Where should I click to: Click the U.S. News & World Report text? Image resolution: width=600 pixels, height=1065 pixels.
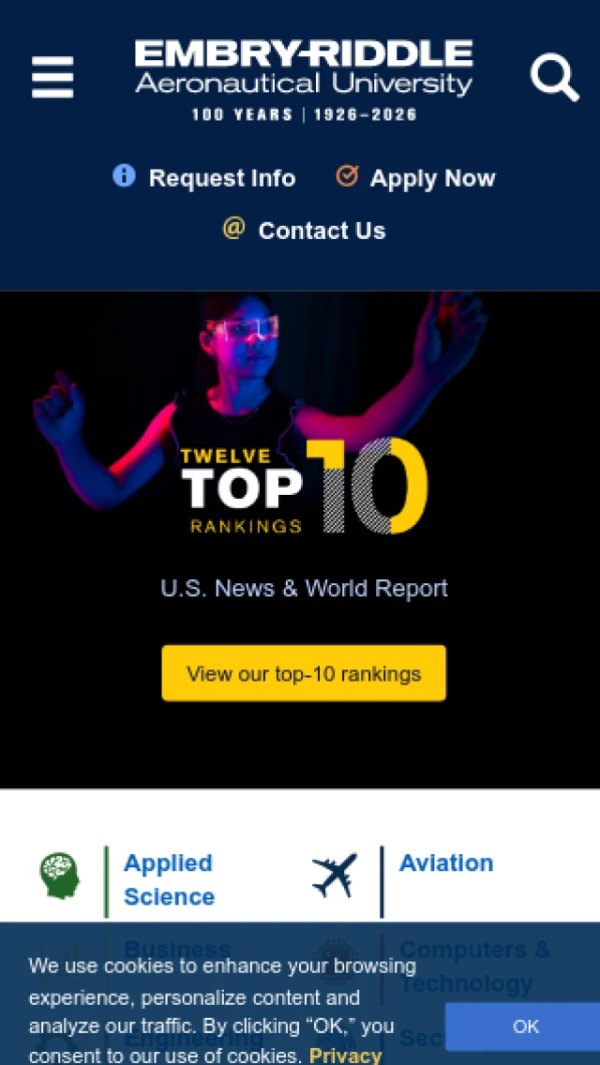304,588
